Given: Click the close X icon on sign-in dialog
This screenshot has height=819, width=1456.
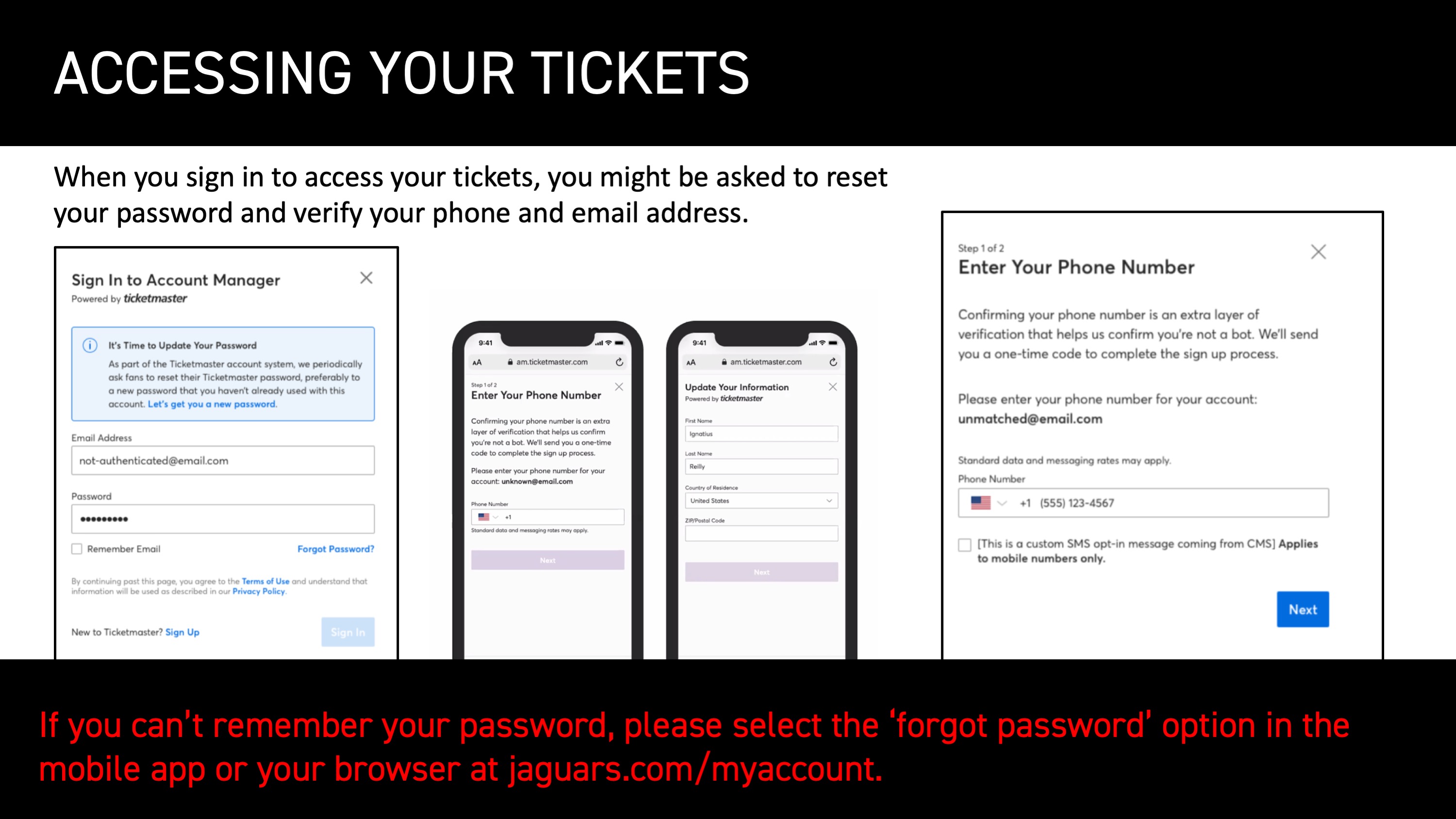Looking at the screenshot, I should pyautogui.click(x=367, y=278).
